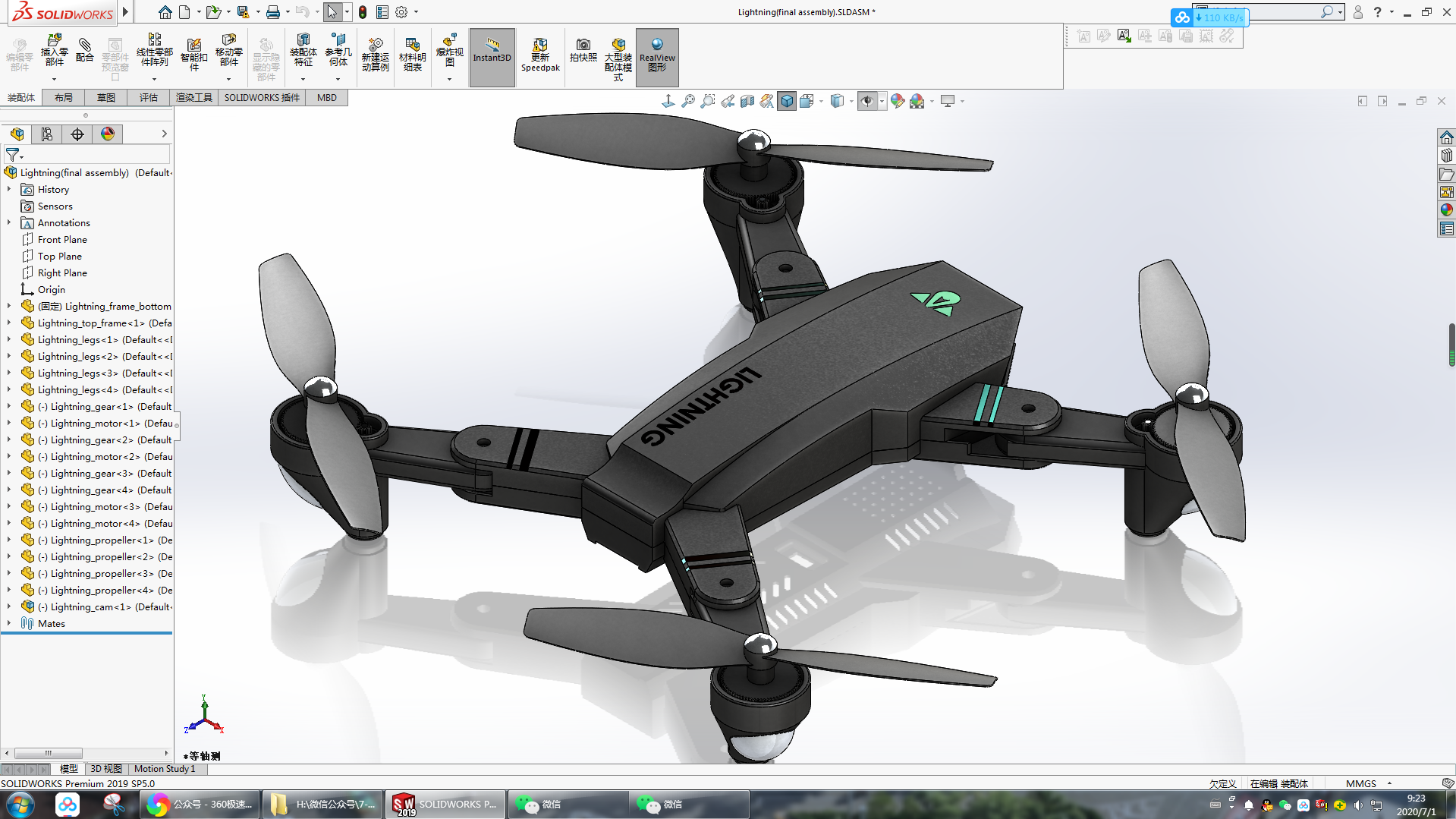Click the Edit Appearance color-ball icon
The height and width of the screenshot is (819, 1456).
[898, 101]
